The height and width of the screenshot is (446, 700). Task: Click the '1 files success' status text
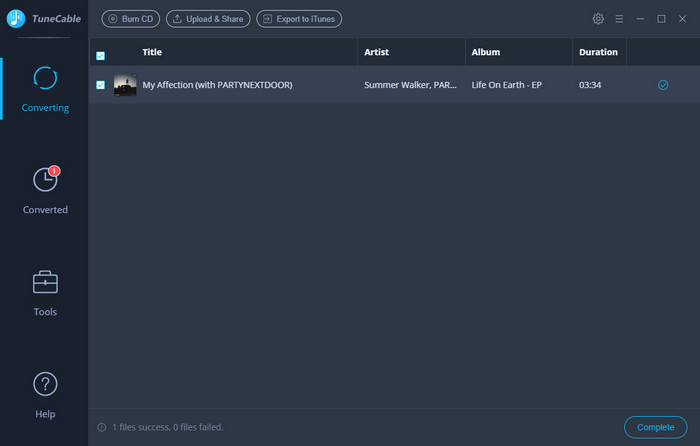pos(167,427)
